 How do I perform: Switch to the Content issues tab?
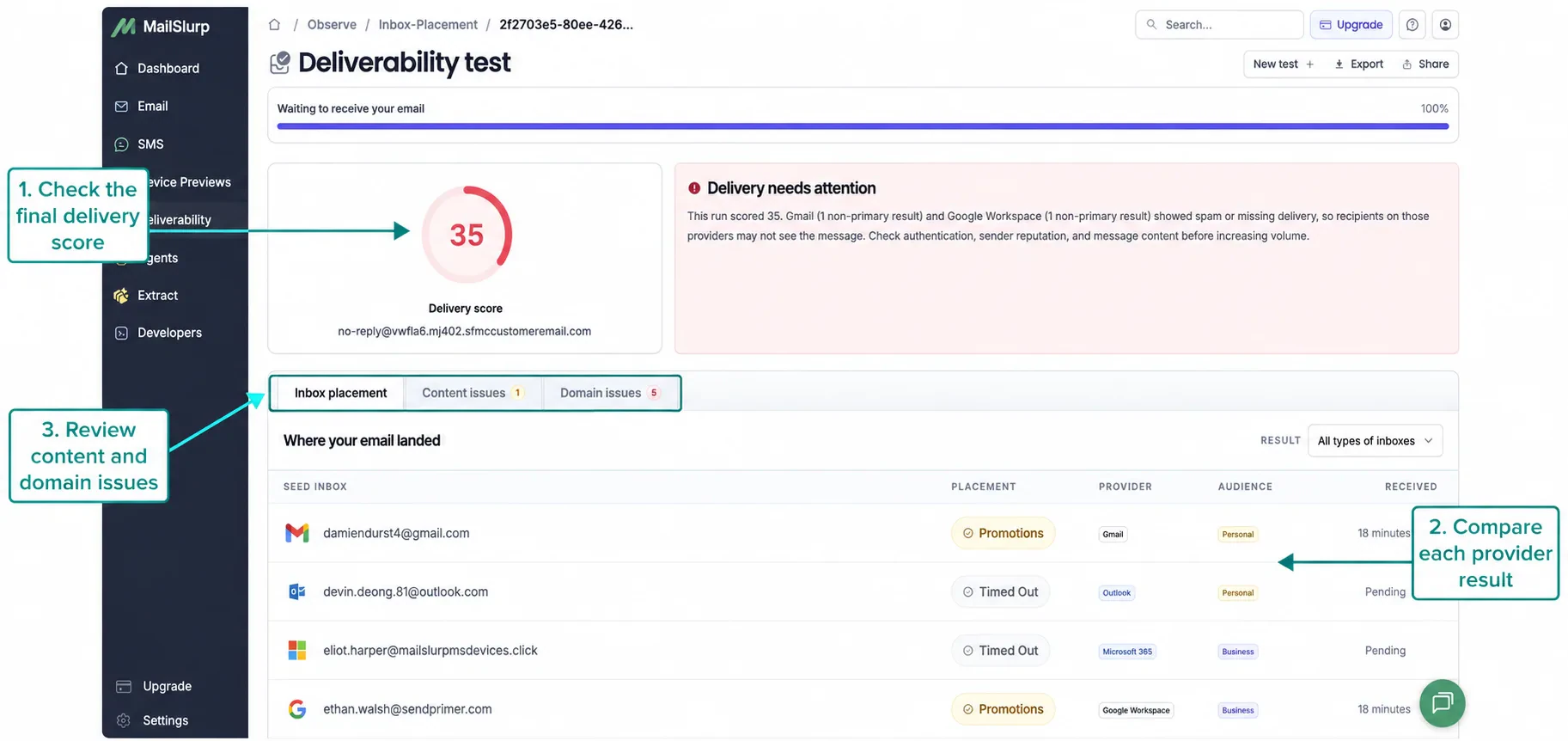coord(472,394)
